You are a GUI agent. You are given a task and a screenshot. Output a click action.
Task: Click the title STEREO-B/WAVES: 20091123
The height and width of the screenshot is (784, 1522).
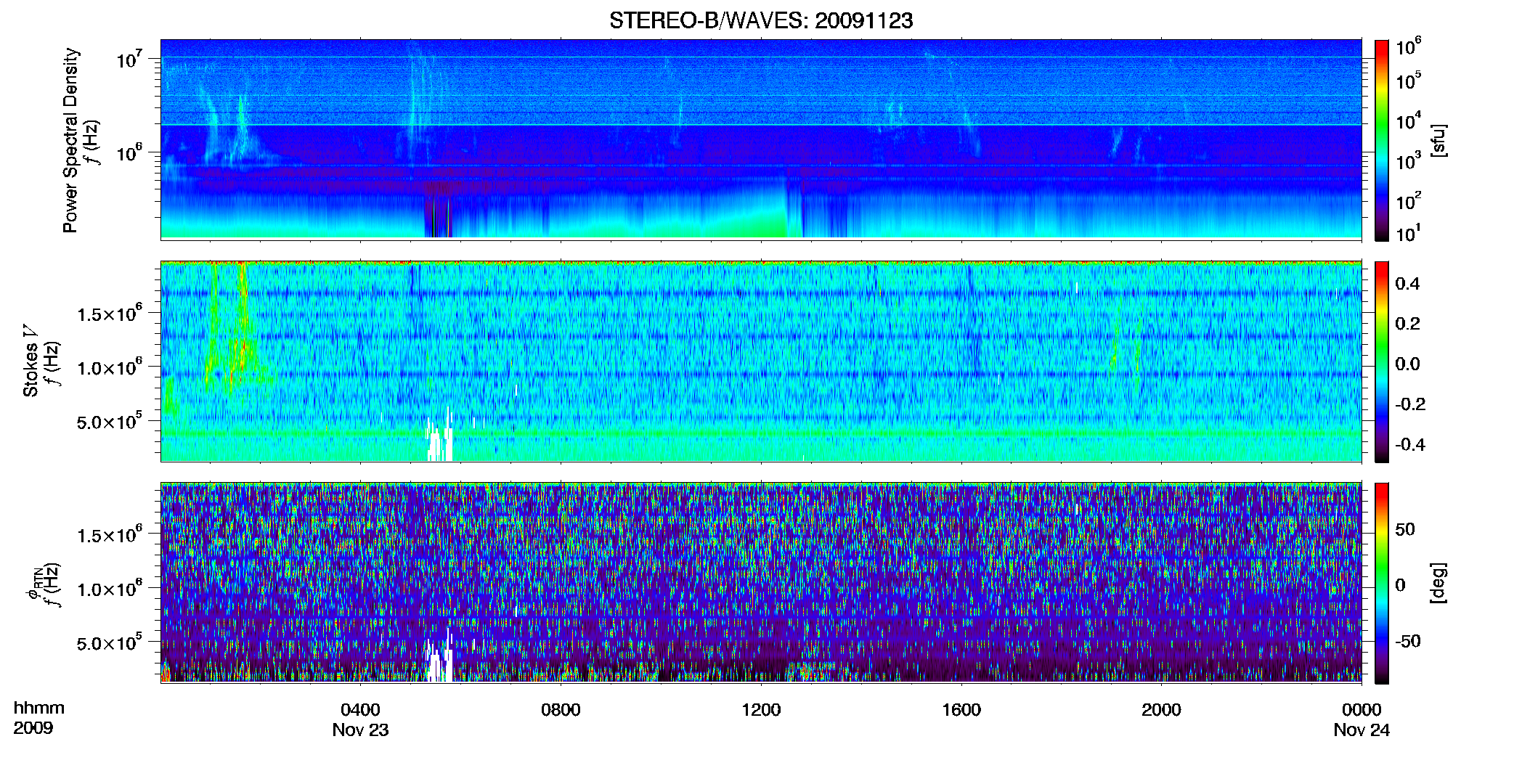pyautogui.click(x=761, y=20)
